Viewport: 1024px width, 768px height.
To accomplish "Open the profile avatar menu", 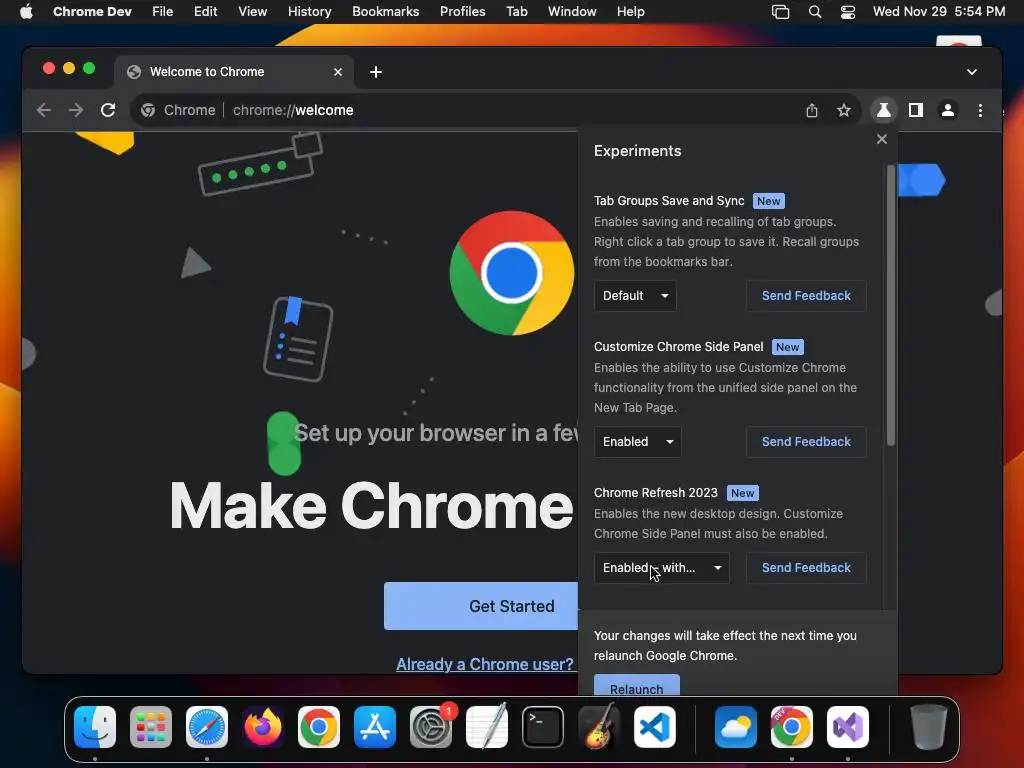I will [948, 110].
